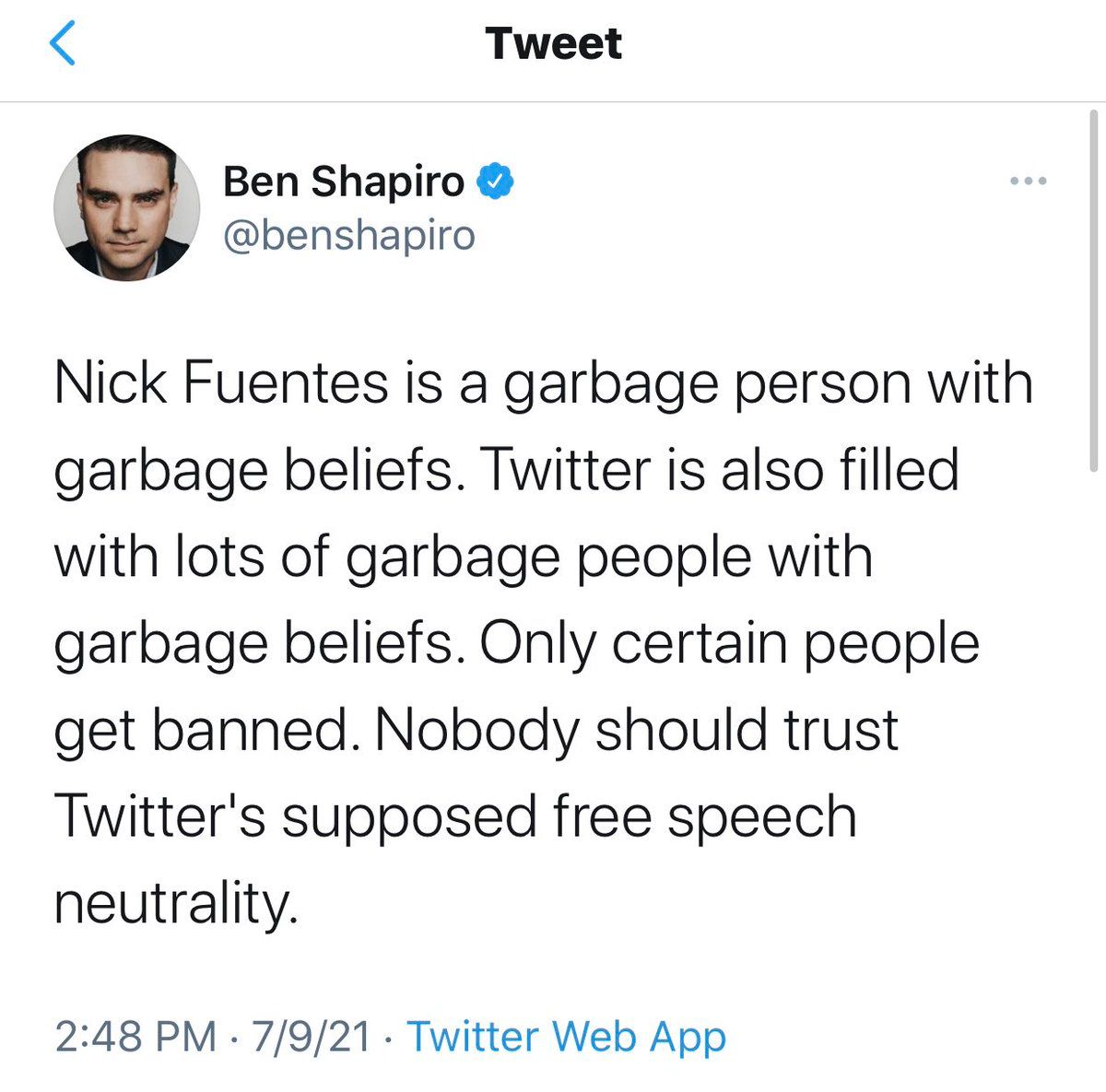Click the 2:48 PM timestamp
The height and width of the screenshot is (1092, 1106).
135,1036
